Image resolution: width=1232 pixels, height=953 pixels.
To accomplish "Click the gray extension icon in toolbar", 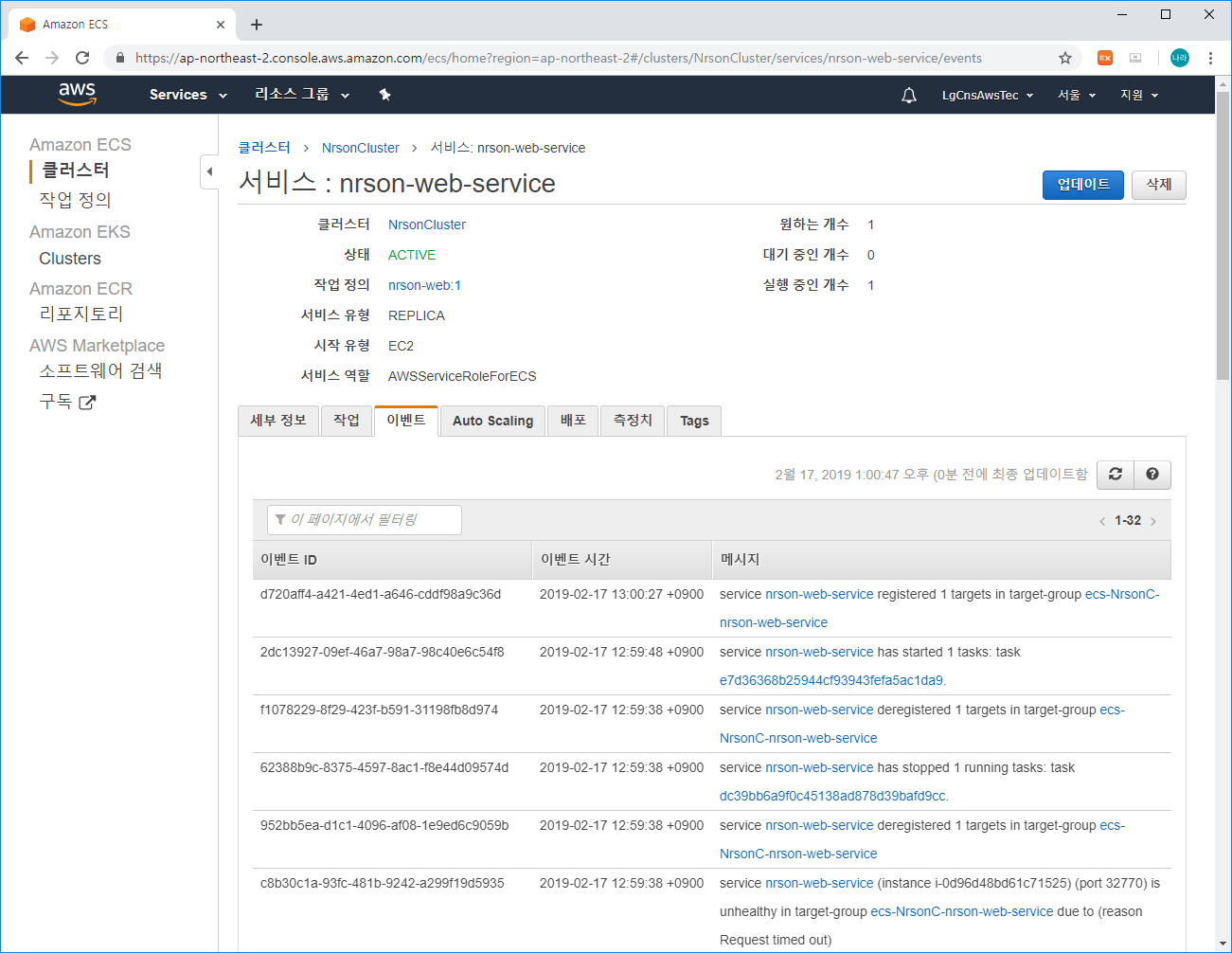I will pyautogui.click(x=1135, y=58).
